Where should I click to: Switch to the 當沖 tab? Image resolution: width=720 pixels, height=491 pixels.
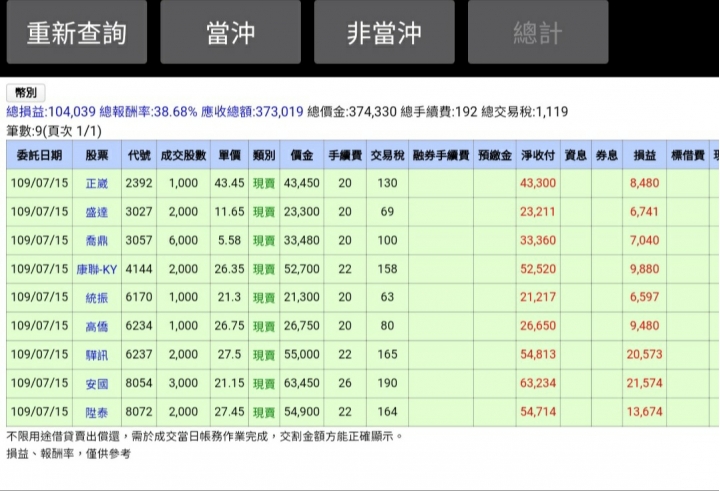pyautogui.click(x=231, y=32)
